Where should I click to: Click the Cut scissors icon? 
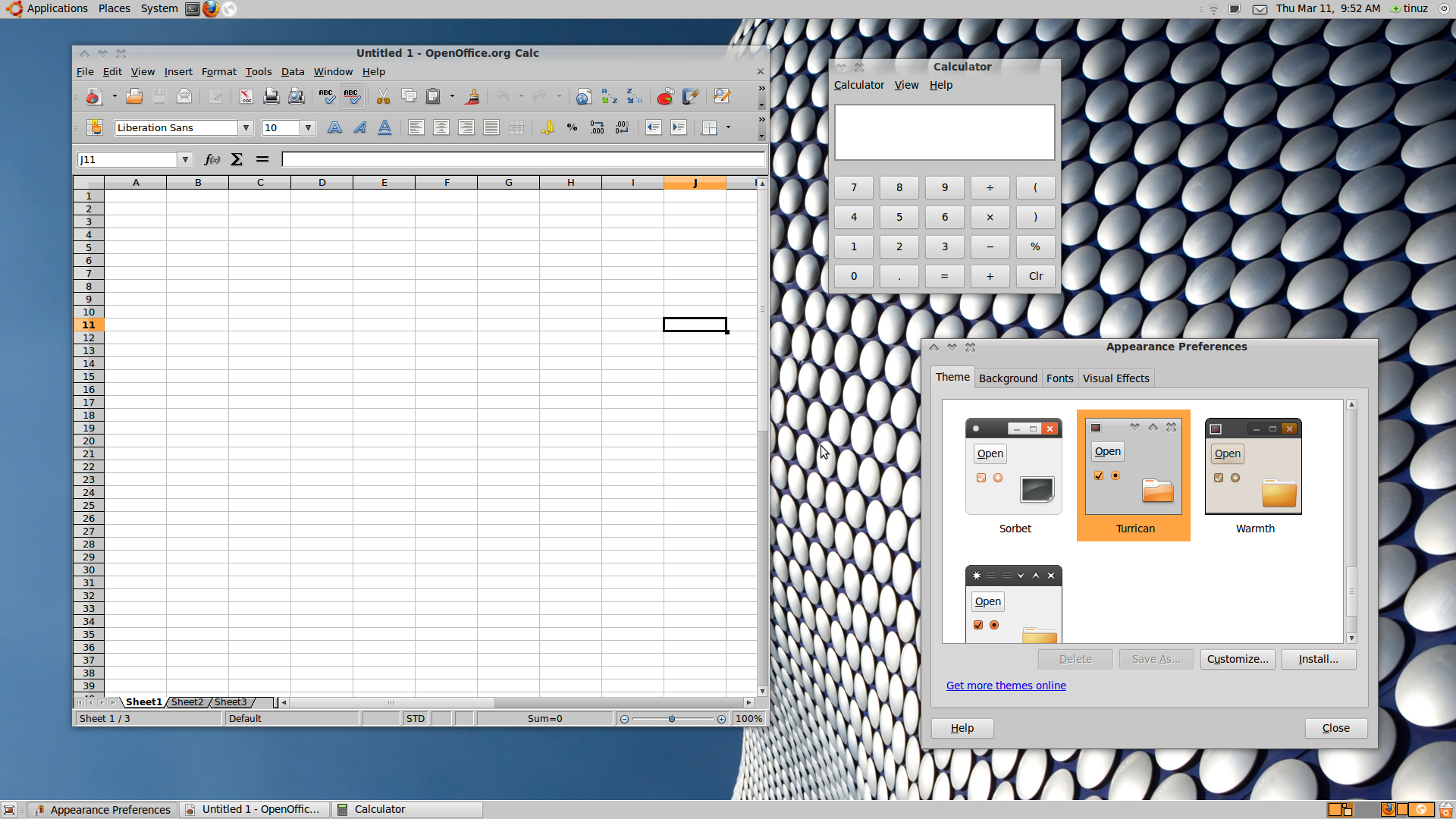coord(384,96)
